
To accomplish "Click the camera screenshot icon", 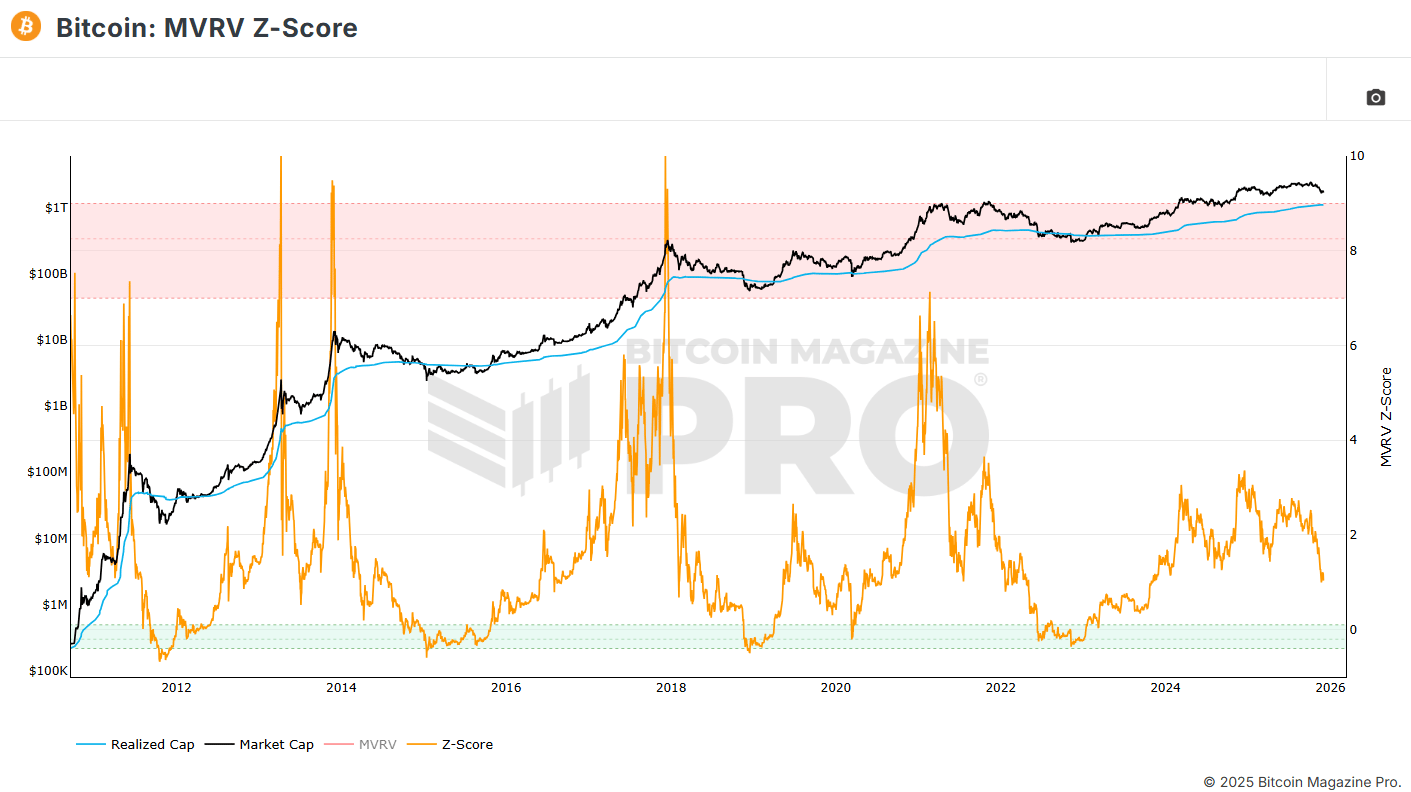I will pyautogui.click(x=1374, y=97).
